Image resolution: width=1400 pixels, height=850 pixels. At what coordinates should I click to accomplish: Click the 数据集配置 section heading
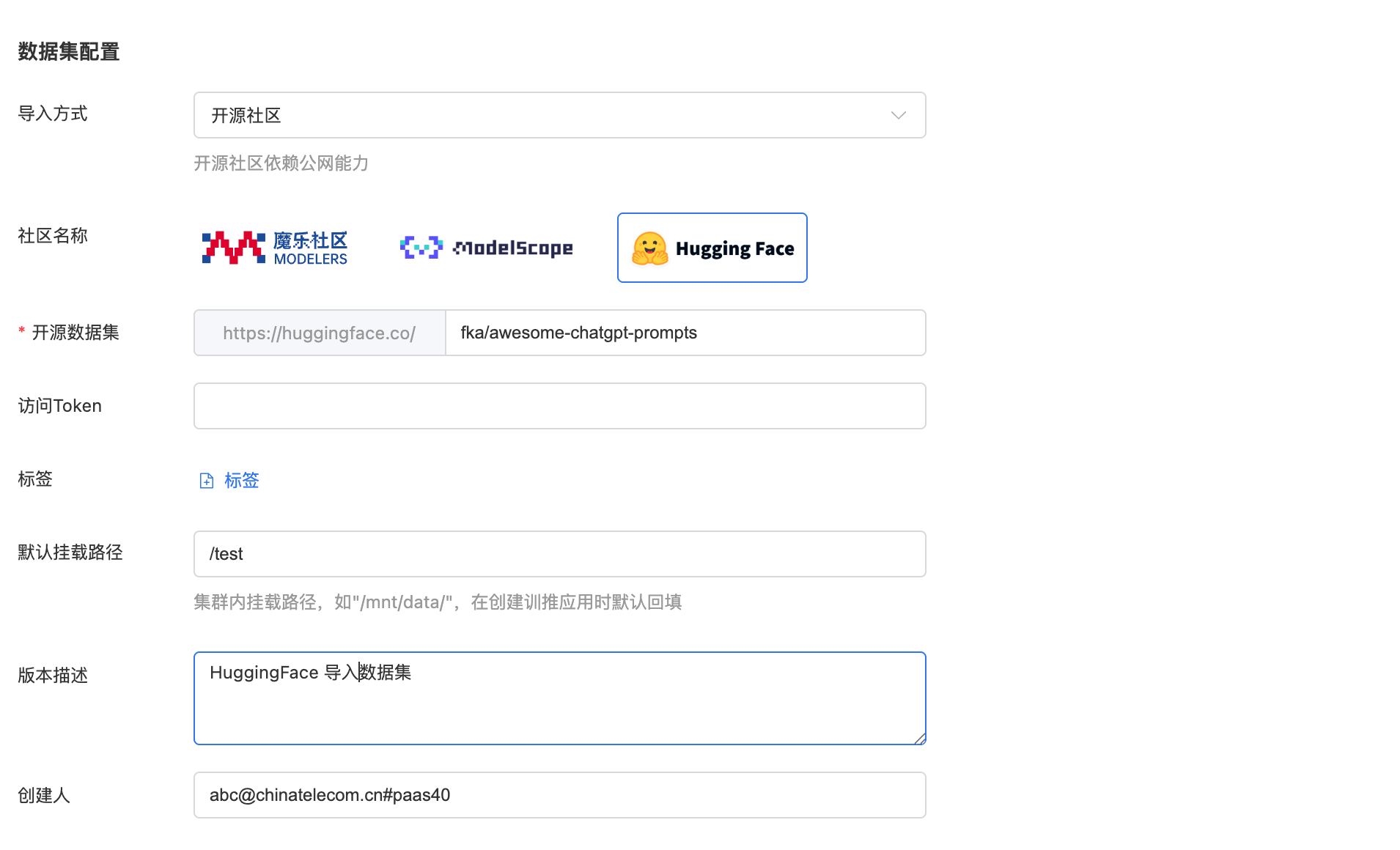tap(69, 52)
